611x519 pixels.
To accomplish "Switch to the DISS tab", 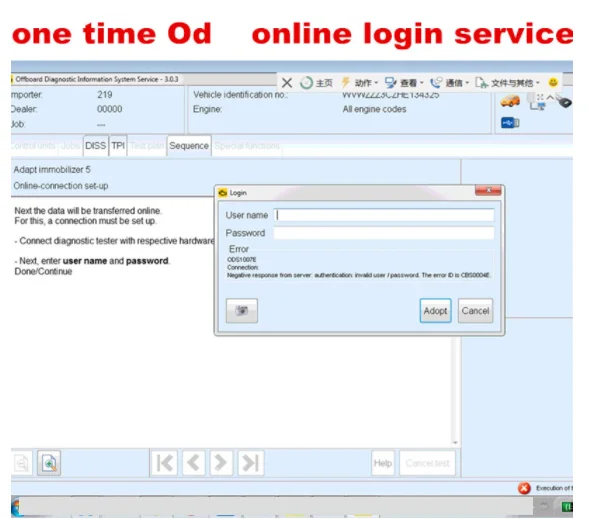I will pos(95,146).
